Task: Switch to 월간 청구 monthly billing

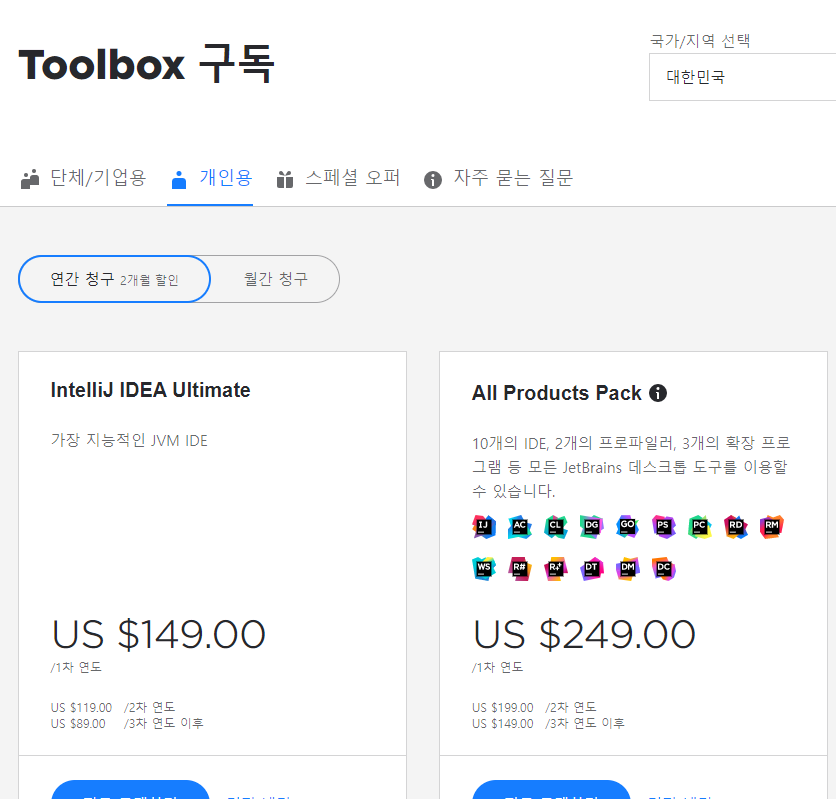Action: coord(276,279)
